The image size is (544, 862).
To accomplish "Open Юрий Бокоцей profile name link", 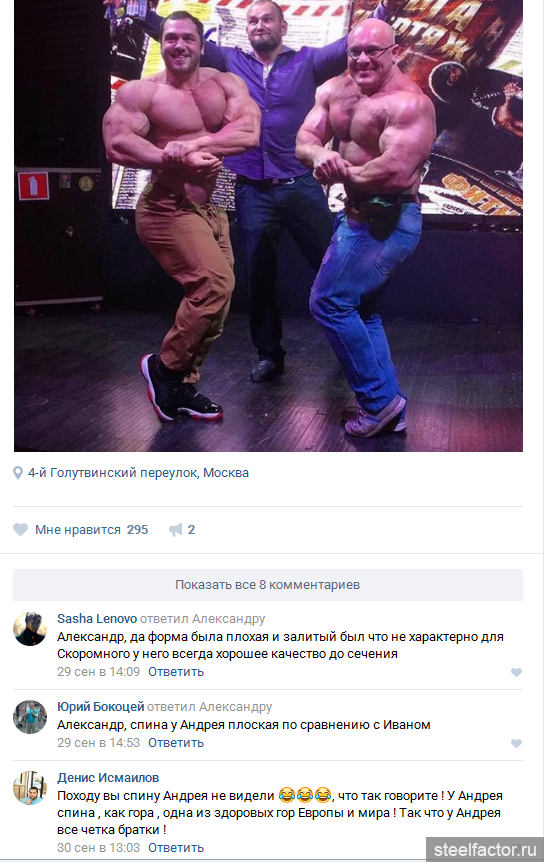I will coord(101,706).
